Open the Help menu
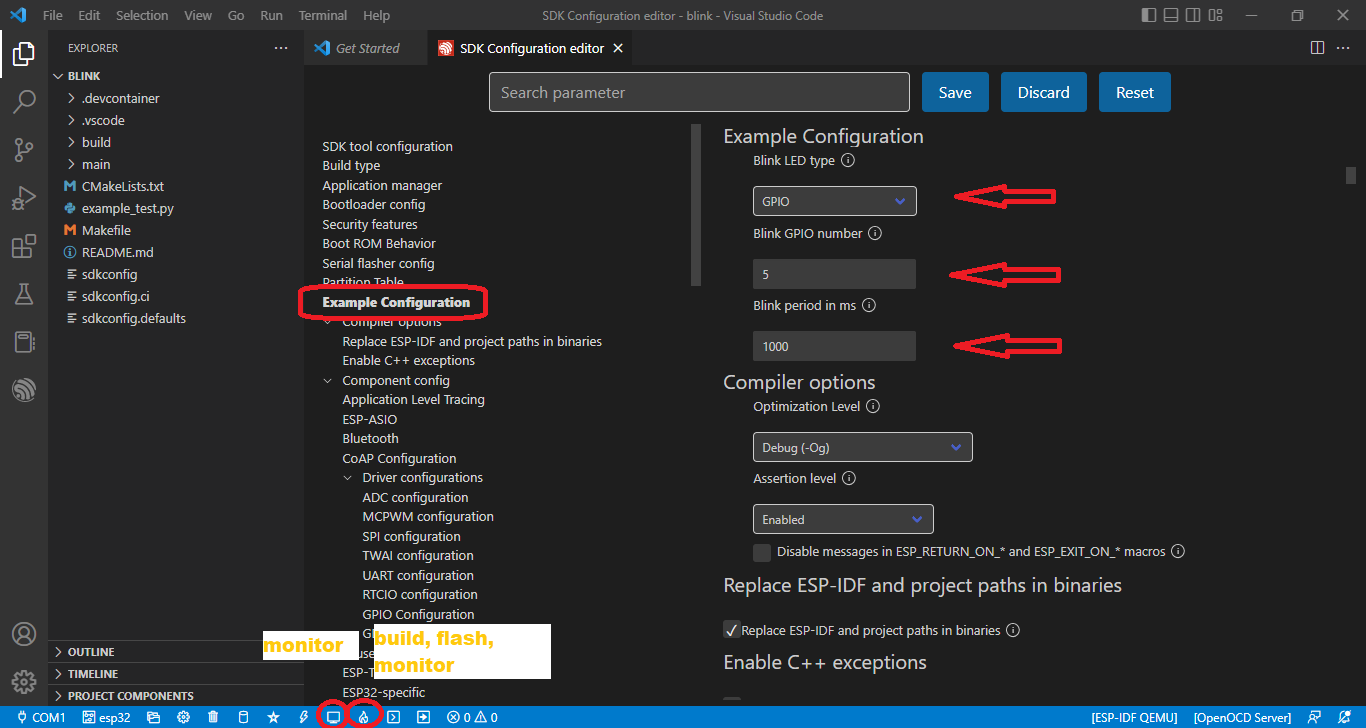This screenshot has width=1366, height=728. [x=377, y=16]
